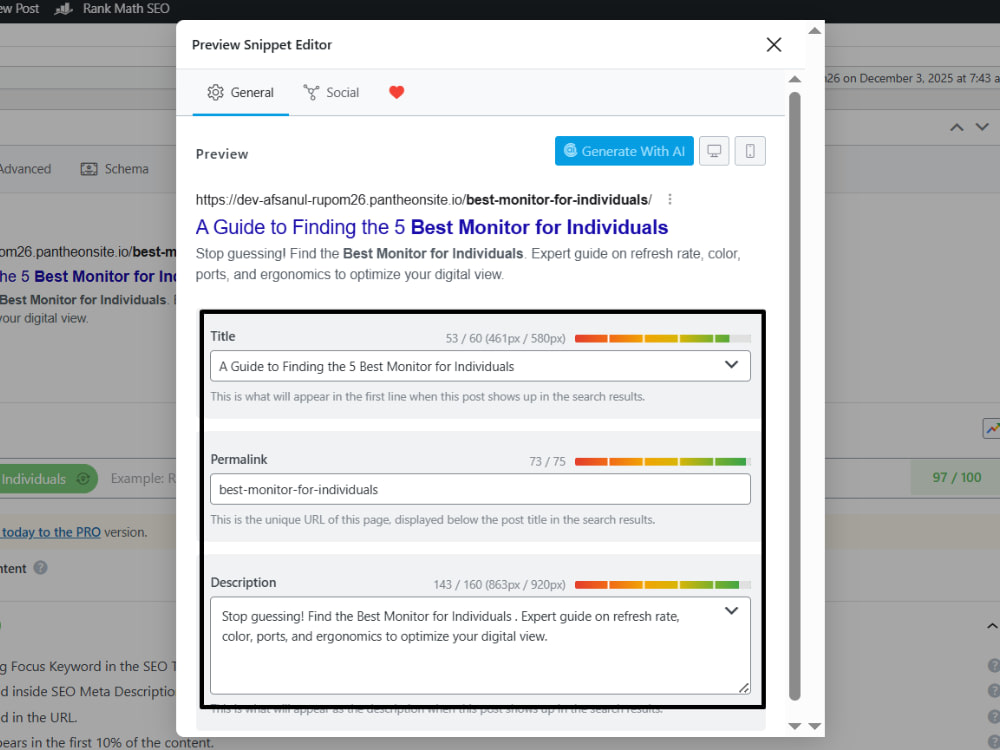Select mobile preview mode icon

point(750,151)
